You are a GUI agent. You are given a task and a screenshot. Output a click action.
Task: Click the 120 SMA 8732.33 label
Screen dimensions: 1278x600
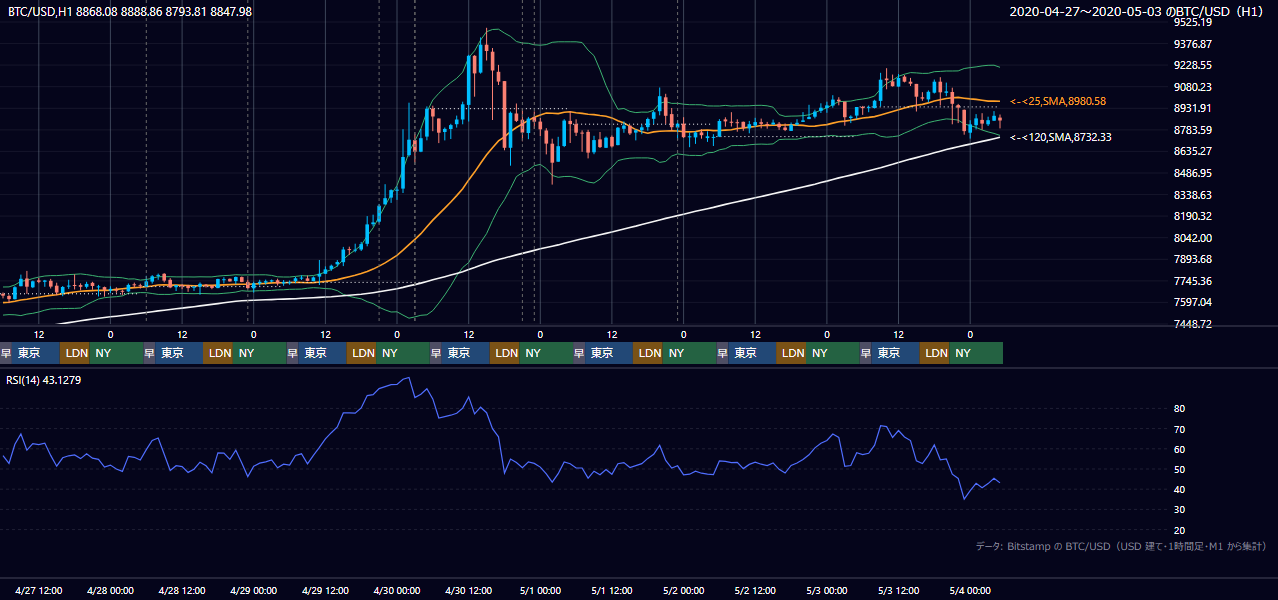(1061, 137)
